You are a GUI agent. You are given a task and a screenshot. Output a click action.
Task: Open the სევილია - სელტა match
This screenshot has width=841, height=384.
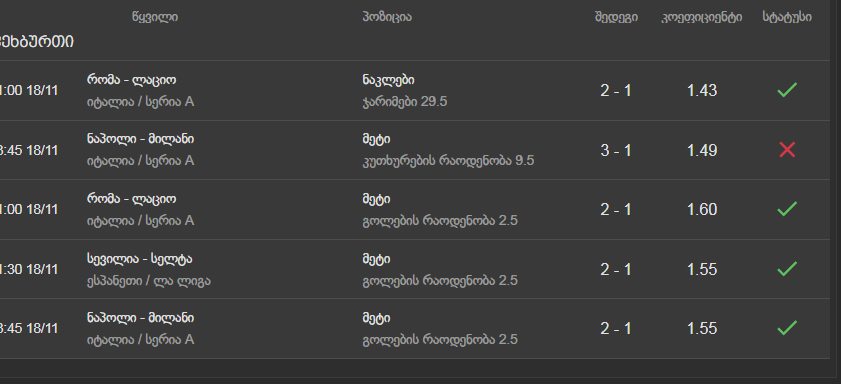[139, 259]
